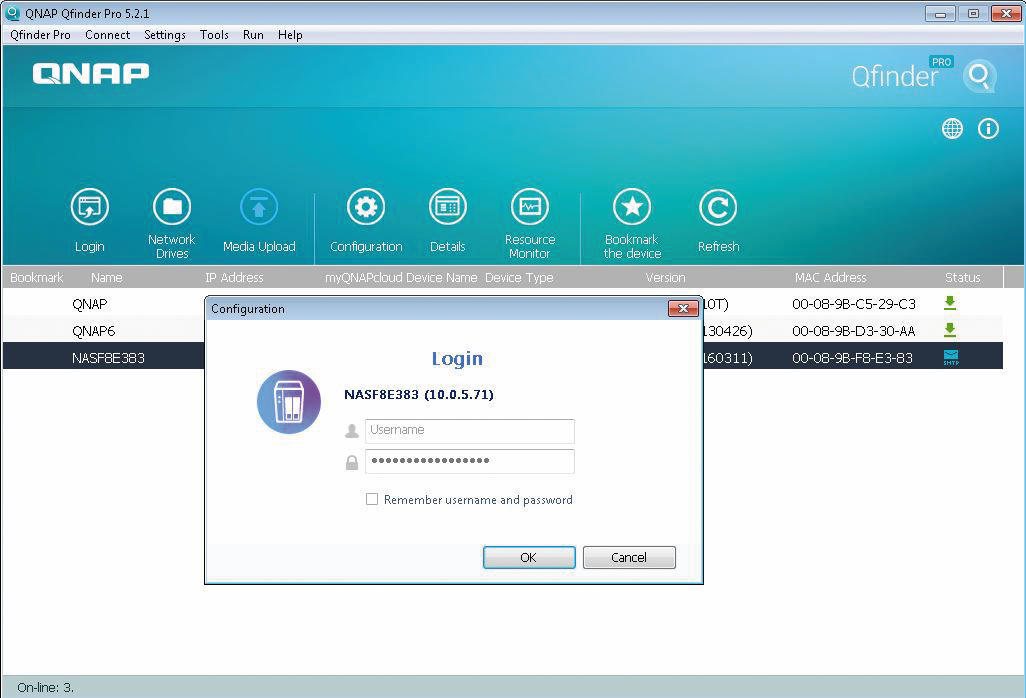Show device Details

tap(448, 207)
